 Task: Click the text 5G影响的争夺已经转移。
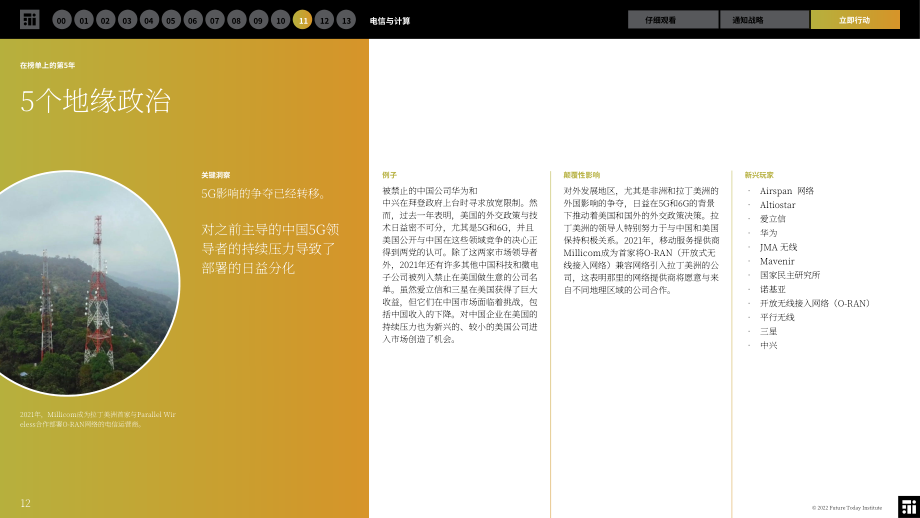(x=265, y=193)
